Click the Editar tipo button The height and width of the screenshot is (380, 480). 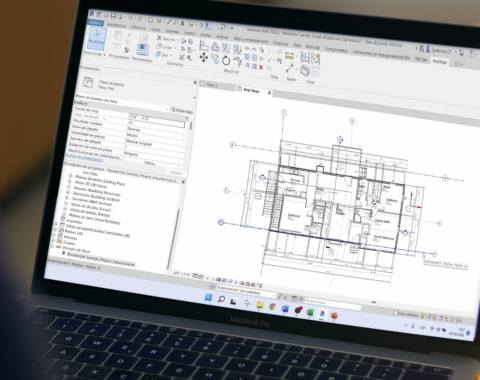182,111
